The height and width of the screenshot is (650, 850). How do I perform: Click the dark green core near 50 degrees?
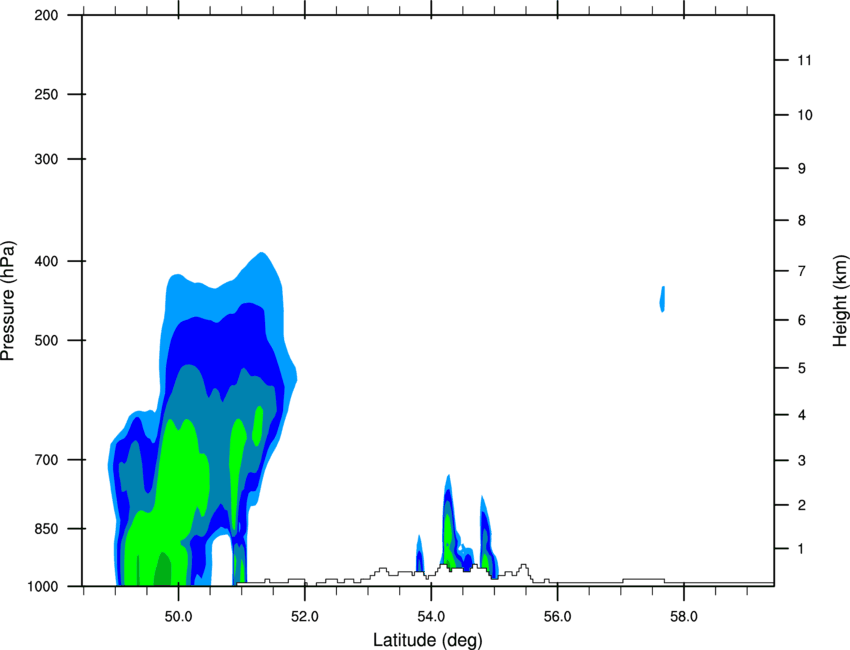click(x=163, y=569)
